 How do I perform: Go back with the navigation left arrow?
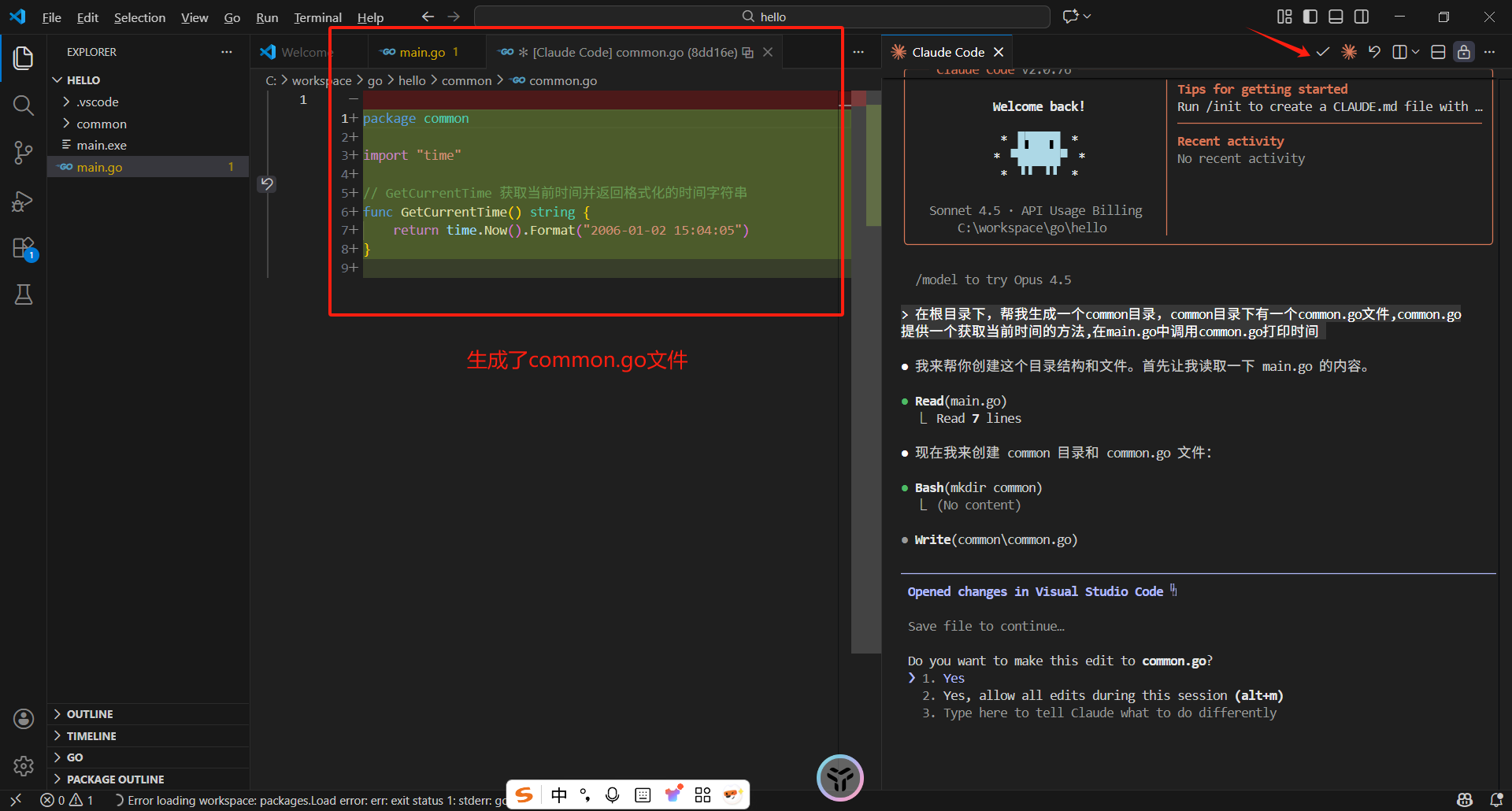428,17
